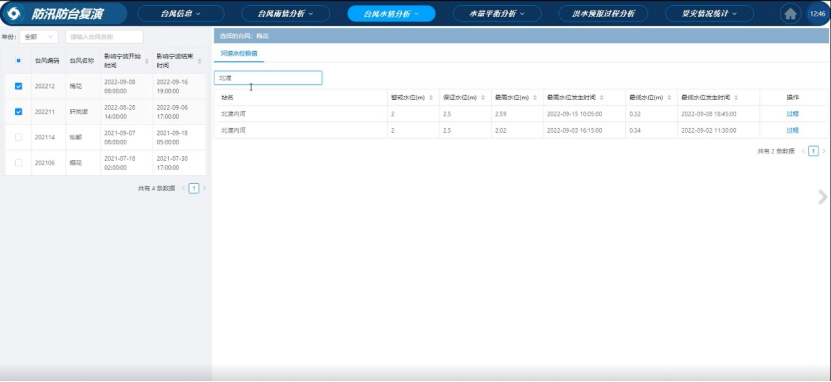Sort by 影响宁波结束时间 column arrows
Viewport: 831px width, 382px height.
coord(199,61)
